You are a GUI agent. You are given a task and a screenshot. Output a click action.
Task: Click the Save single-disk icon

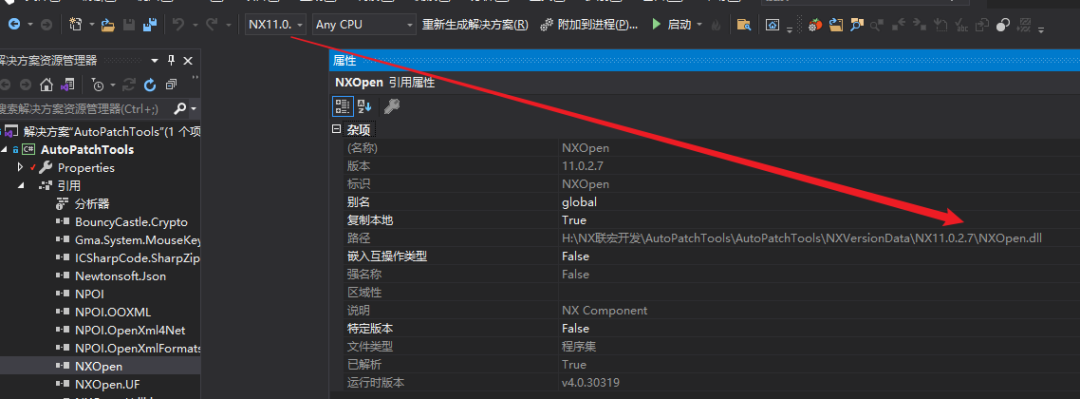click(129, 25)
